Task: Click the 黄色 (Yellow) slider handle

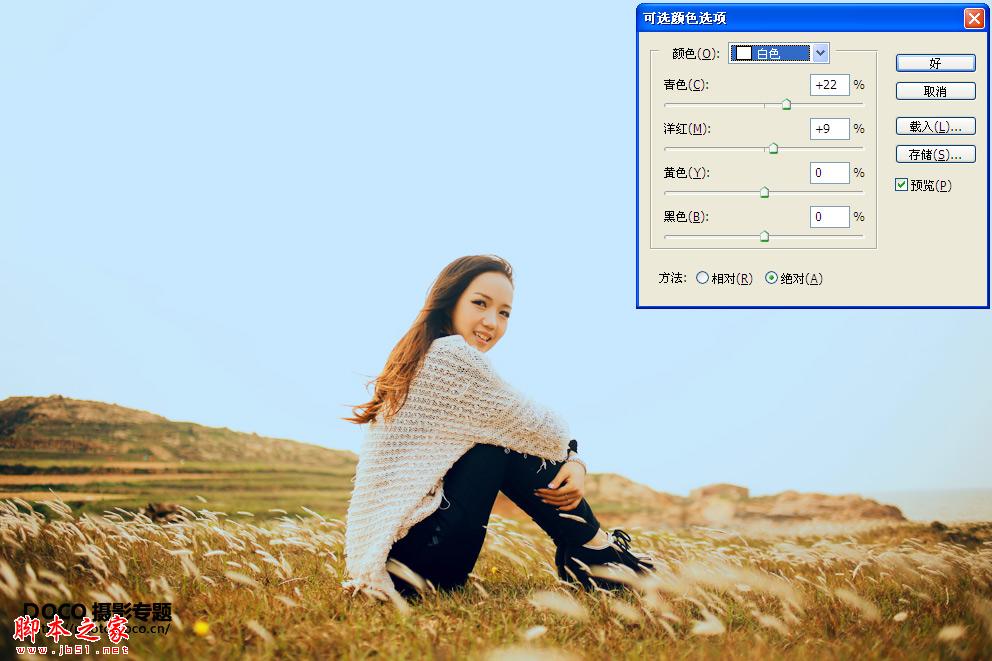Action: coord(763,192)
